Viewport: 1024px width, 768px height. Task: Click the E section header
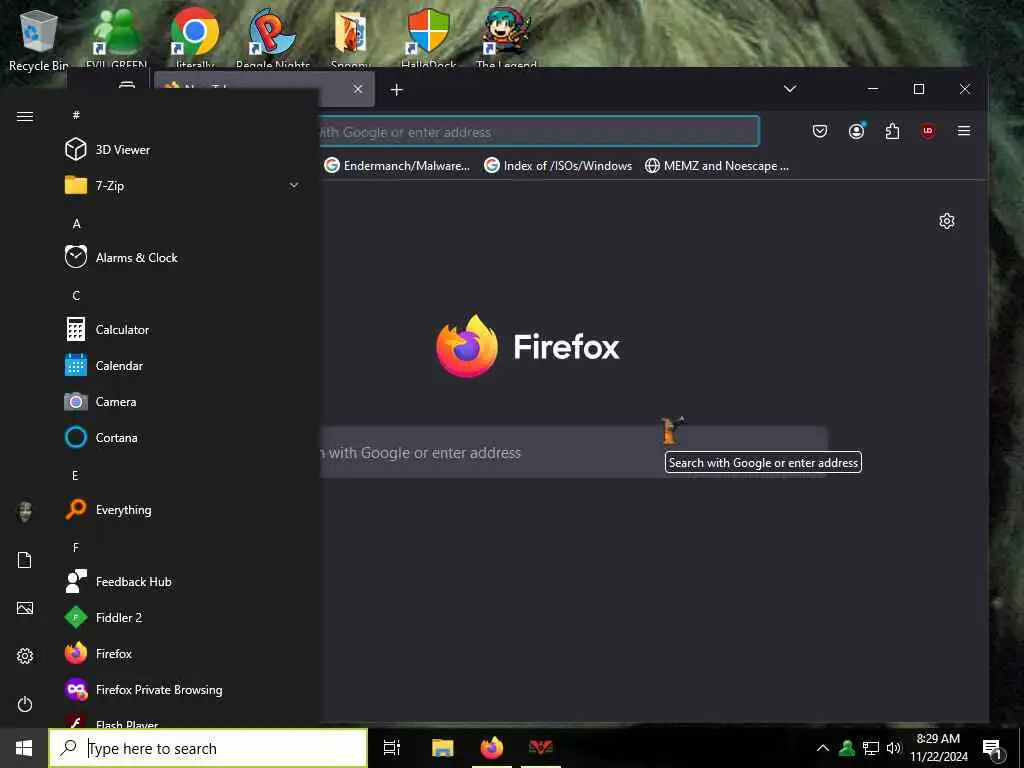pos(75,475)
